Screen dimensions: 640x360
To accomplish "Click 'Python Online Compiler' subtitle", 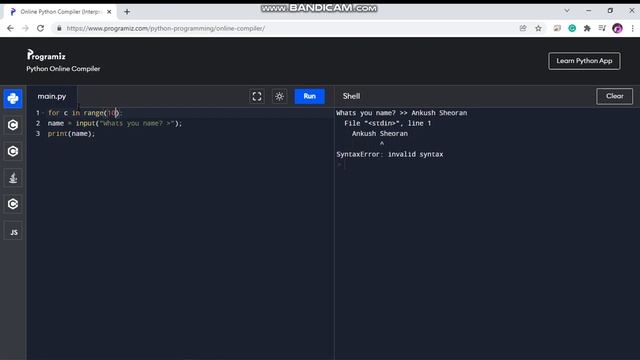I will coord(63,69).
